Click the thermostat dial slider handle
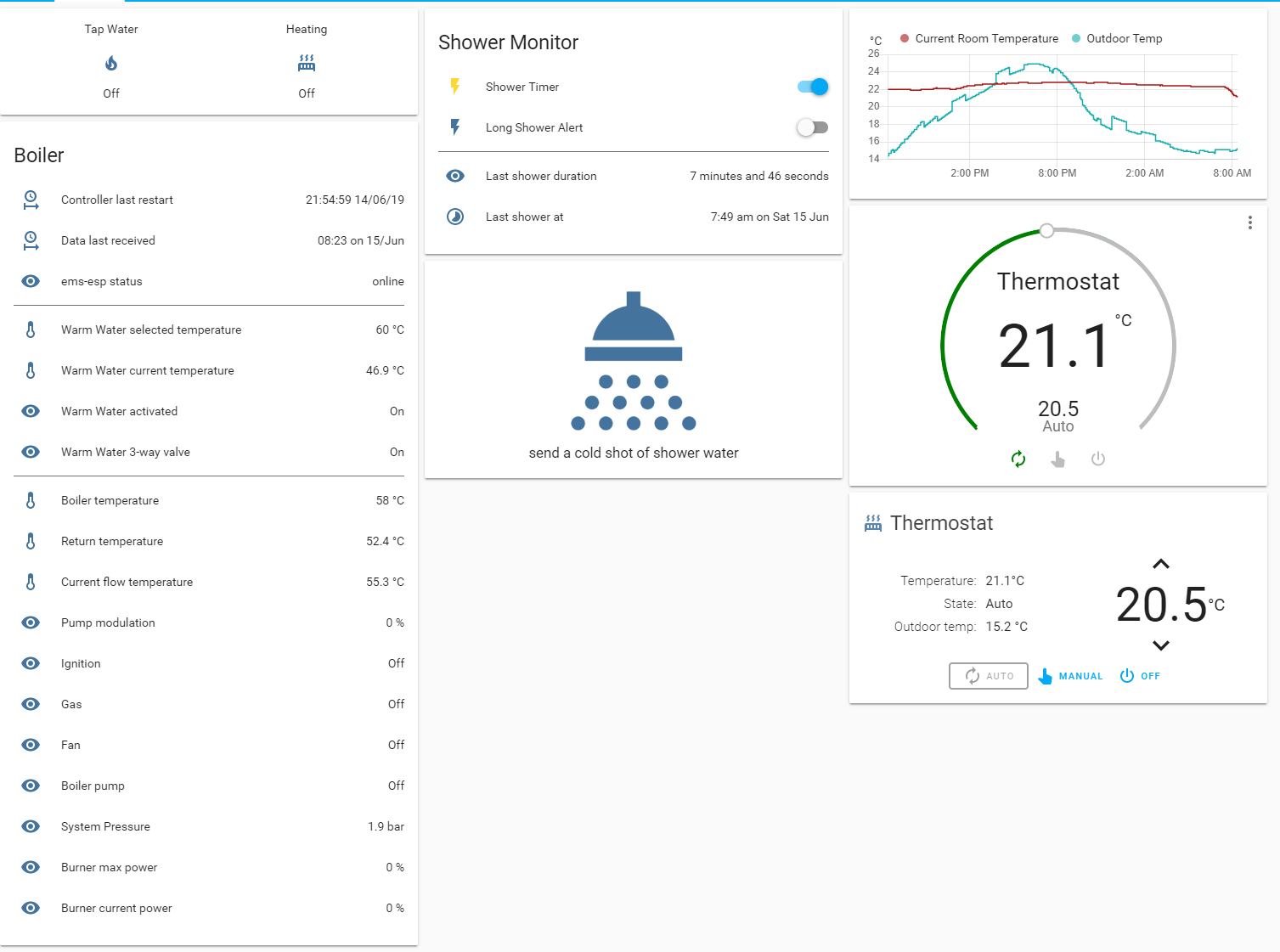1280x952 pixels. [x=1047, y=231]
